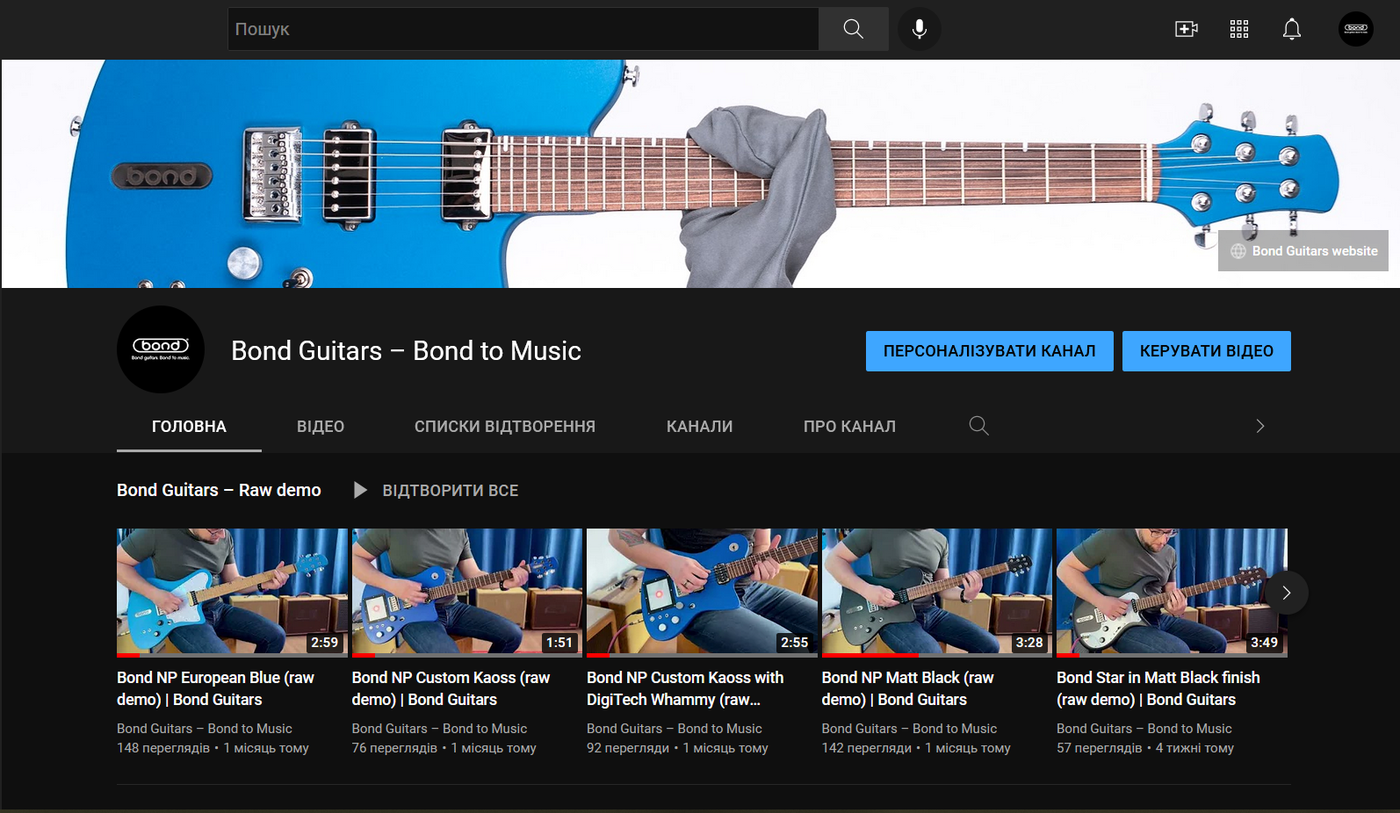Viewport: 1400px width, 813px height.
Task: Click ПЕРСОНАЛІЗУВАТИ КАНАЛ button
Action: click(990, 351)
